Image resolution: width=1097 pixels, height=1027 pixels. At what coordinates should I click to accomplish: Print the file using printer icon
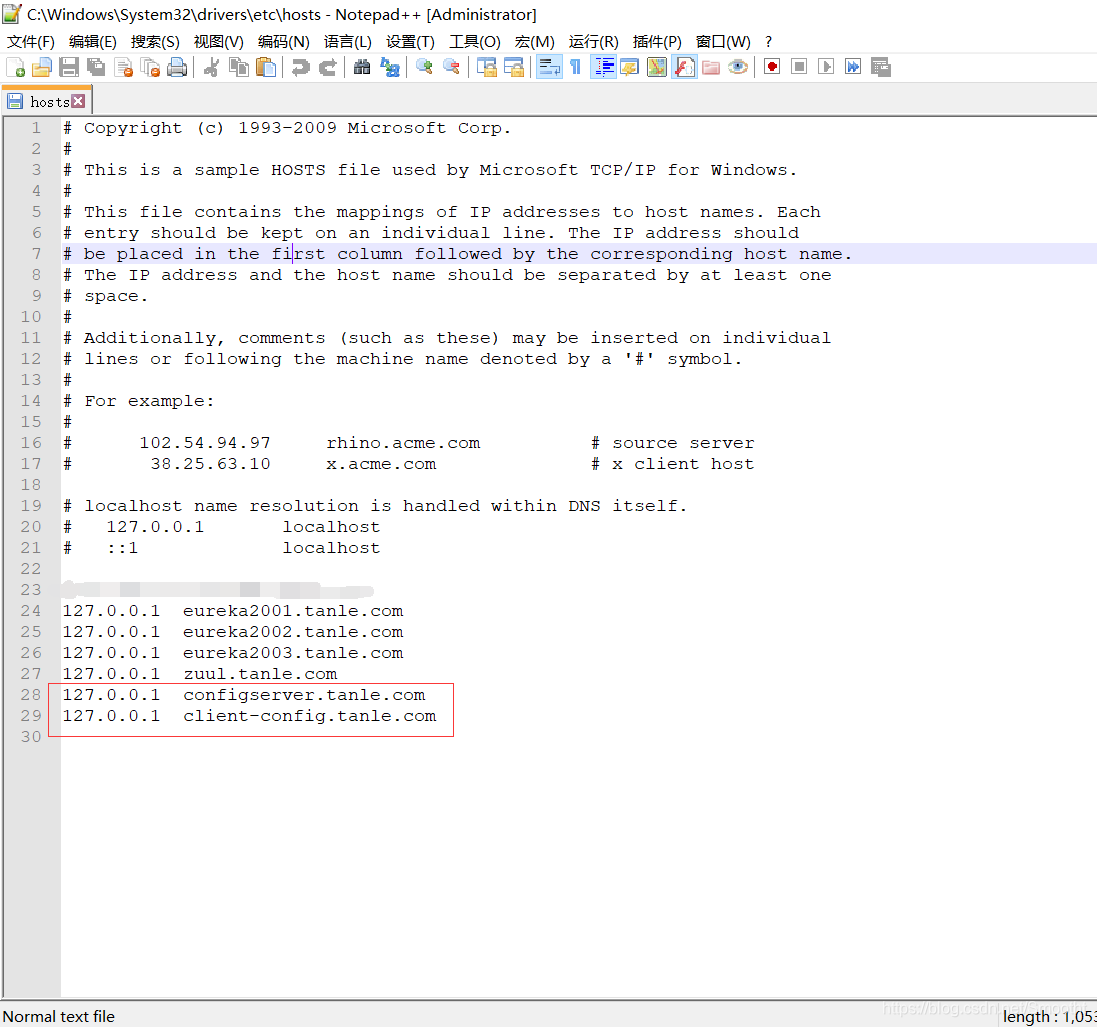click(x=177, y=67)
